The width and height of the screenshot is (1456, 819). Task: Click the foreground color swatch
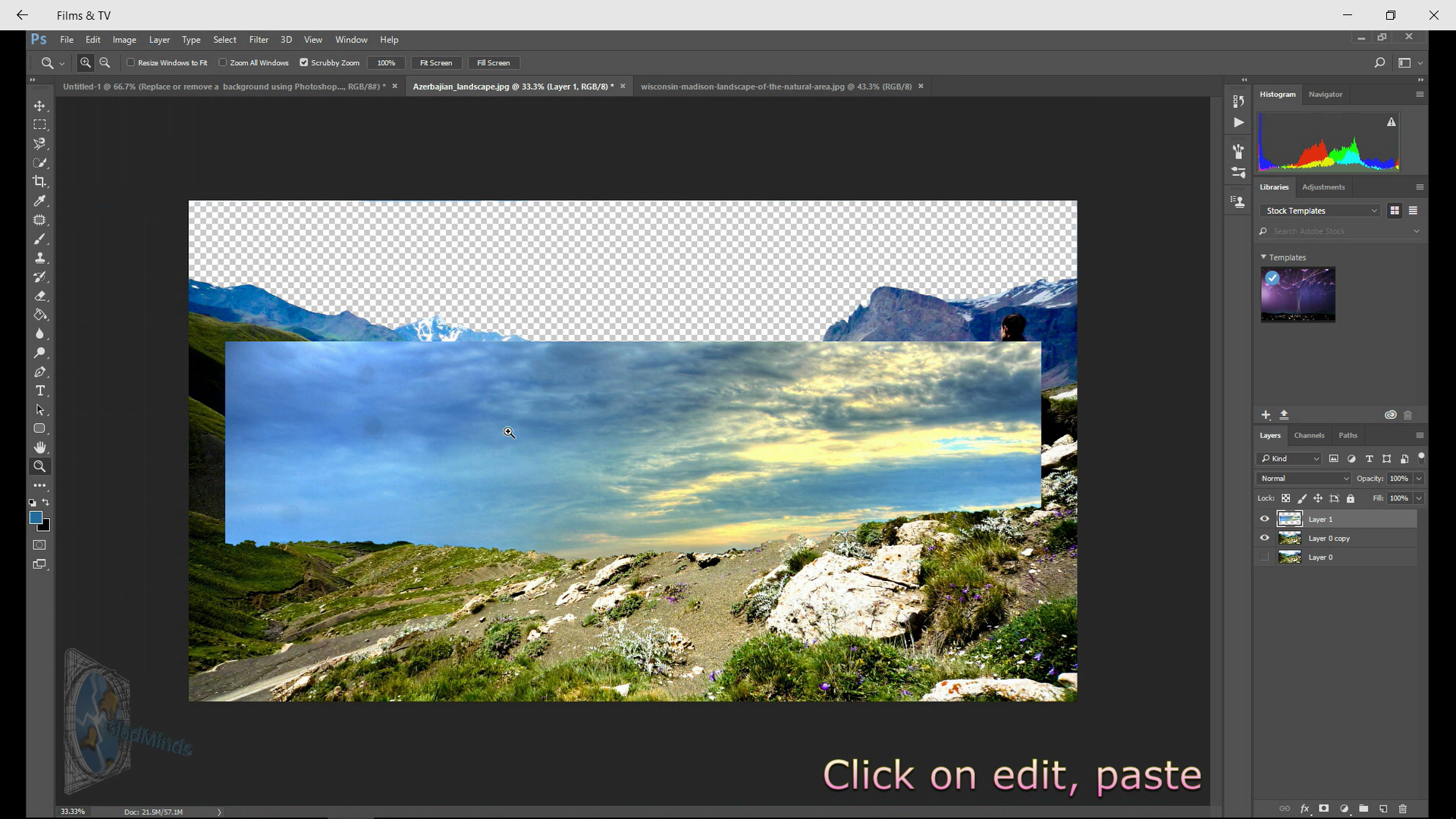[x=35, y=518]
